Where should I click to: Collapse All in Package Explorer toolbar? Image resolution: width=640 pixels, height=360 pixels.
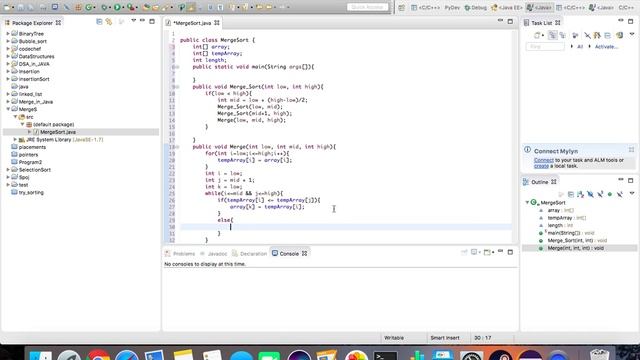tap(99, 22)
